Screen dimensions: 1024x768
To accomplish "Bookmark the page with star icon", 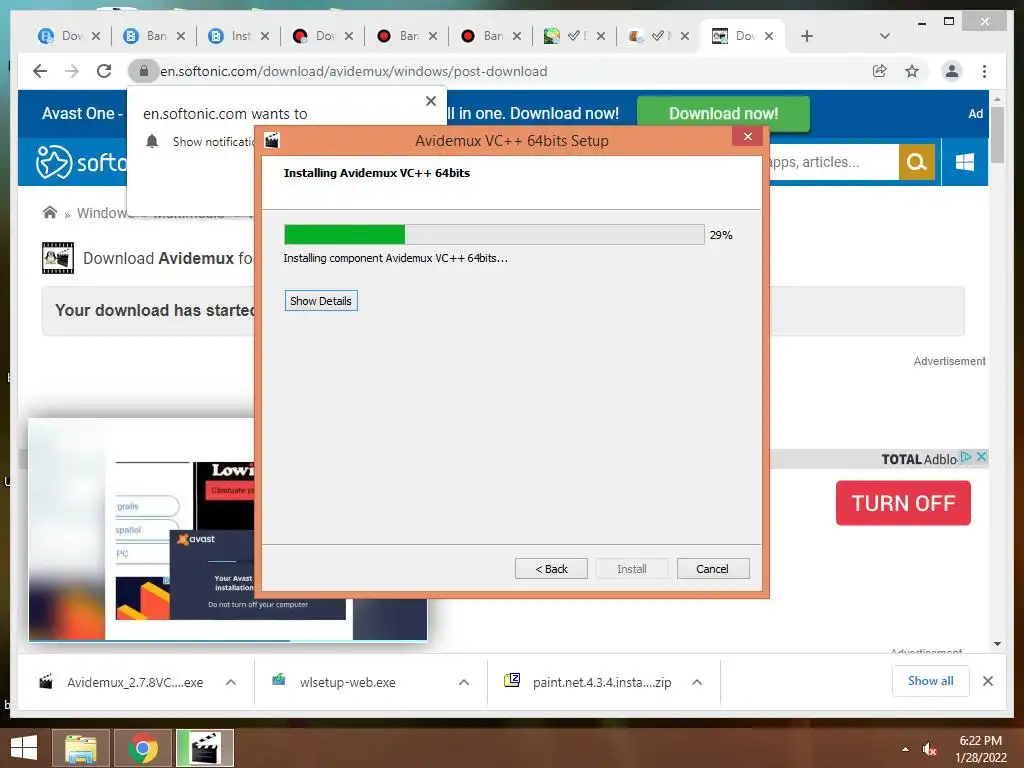I will (x=912, y=71).
